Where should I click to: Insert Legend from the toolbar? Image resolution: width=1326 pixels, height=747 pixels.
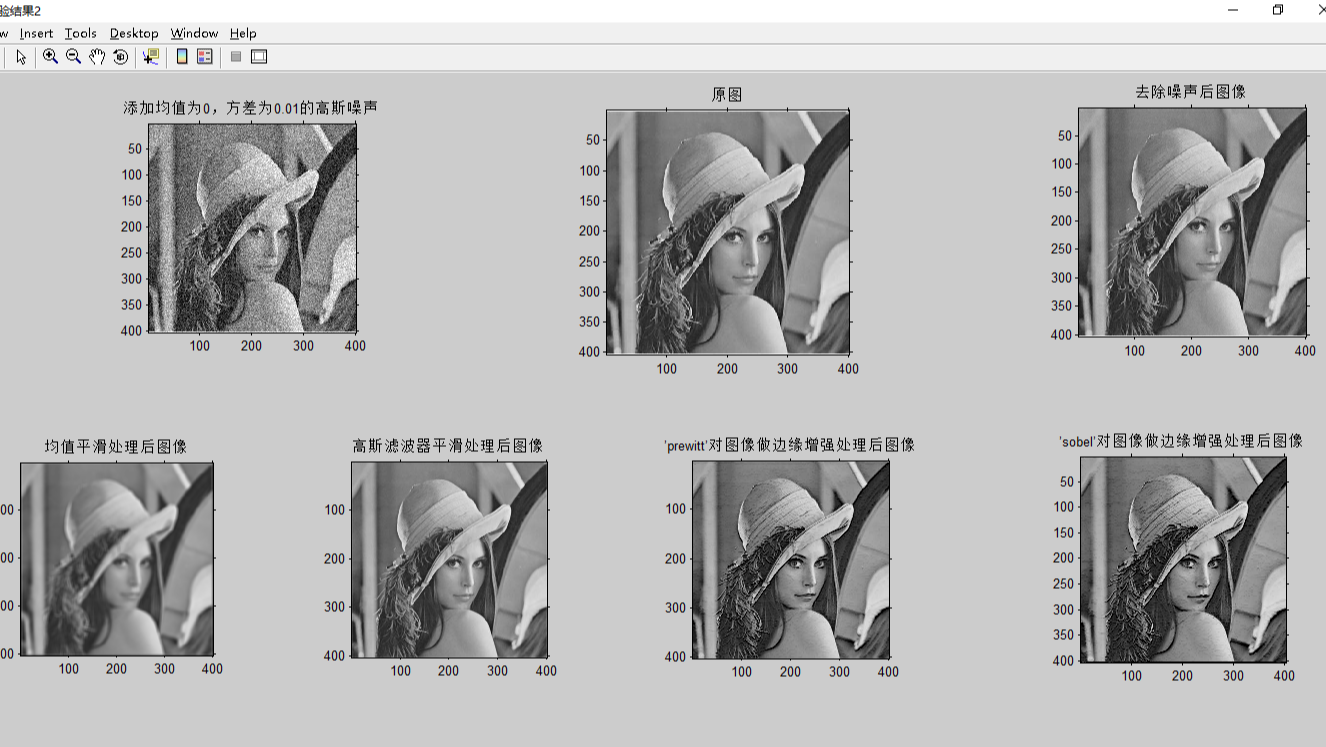[205, 57]
